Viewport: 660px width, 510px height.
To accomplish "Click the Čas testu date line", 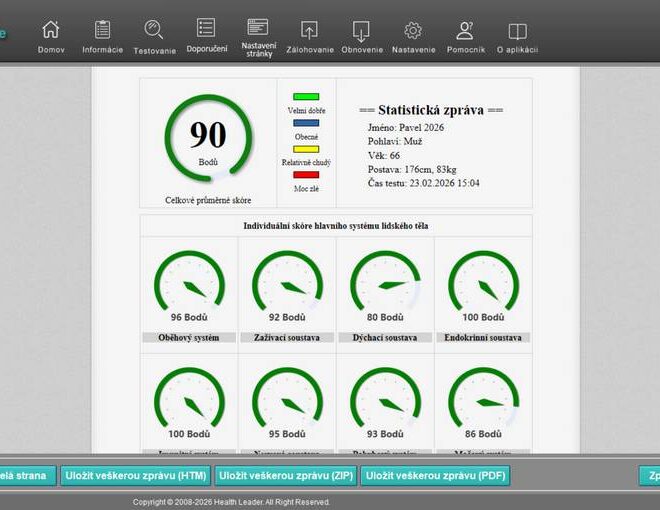I will point(423,183).
